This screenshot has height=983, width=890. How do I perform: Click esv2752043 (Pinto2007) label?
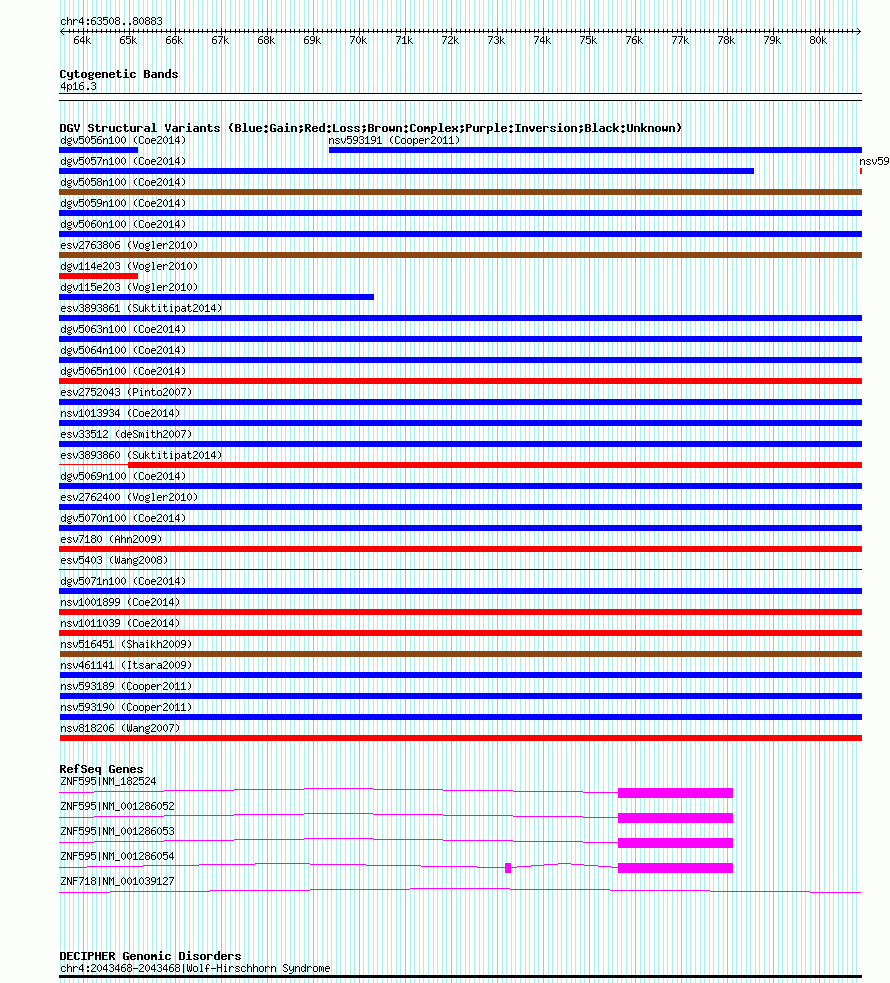(126, 392)
